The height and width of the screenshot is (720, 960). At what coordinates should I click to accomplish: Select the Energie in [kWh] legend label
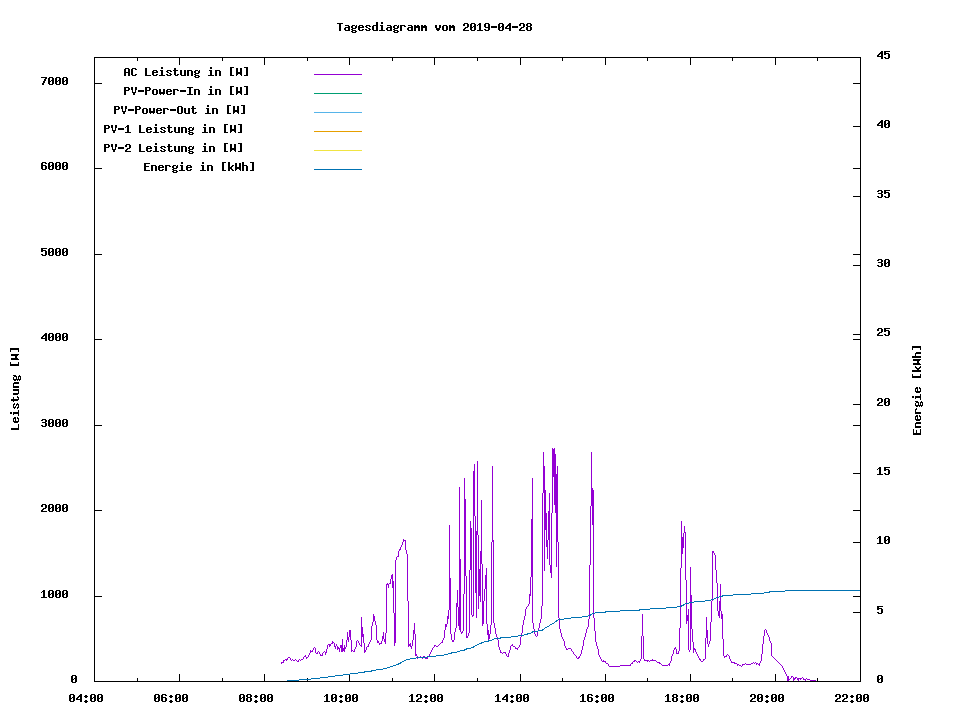(x=199, y=167)
